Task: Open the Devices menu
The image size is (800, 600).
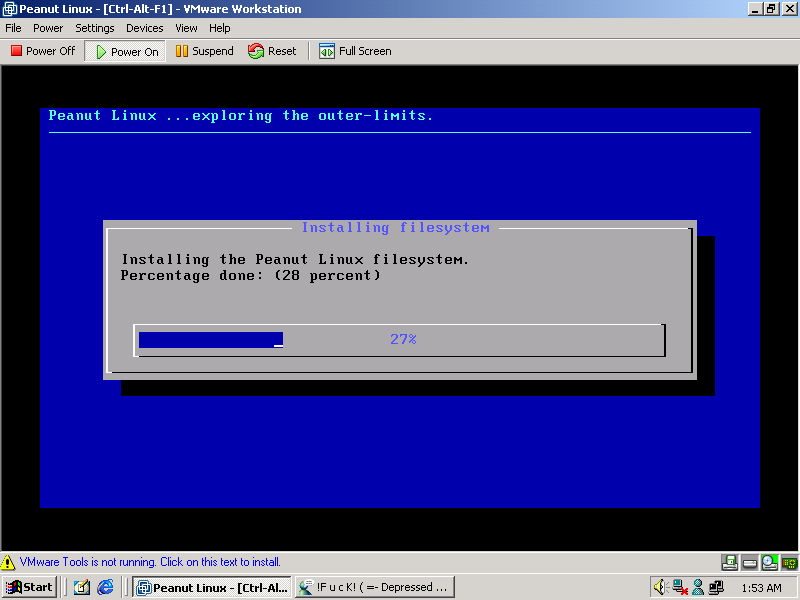Action: coord(145,28)
